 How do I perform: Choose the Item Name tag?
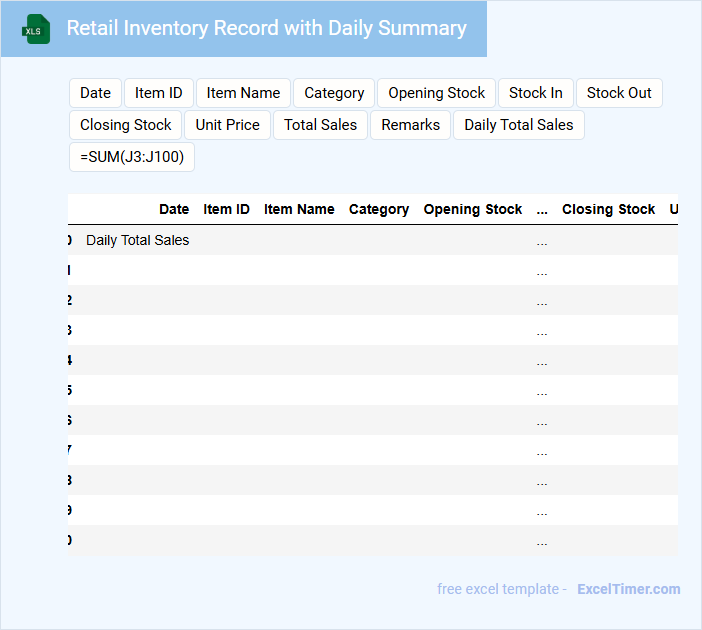[243, 93]
